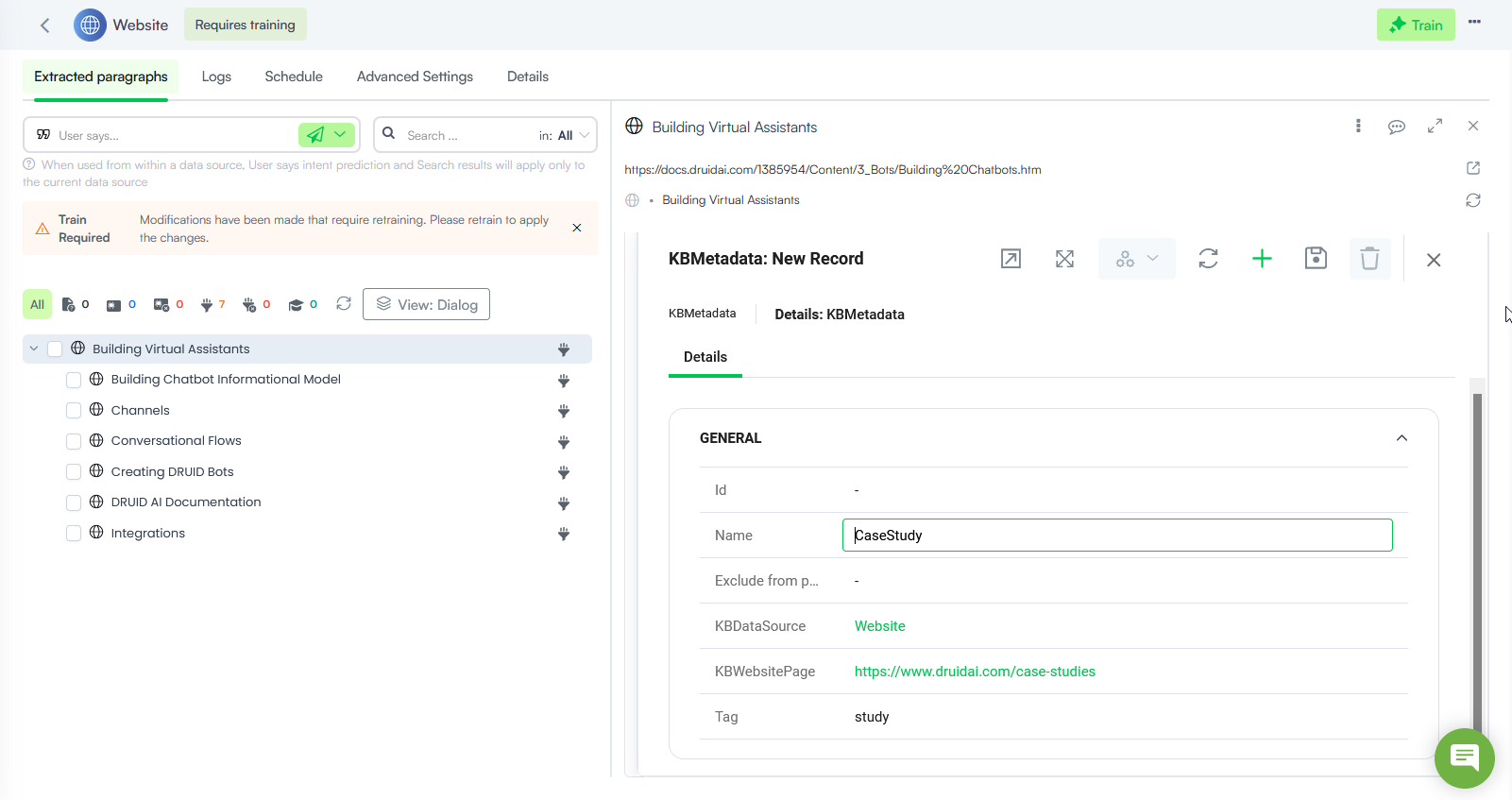Click the Train button
1512x800 pixels.
point(1416,25)
